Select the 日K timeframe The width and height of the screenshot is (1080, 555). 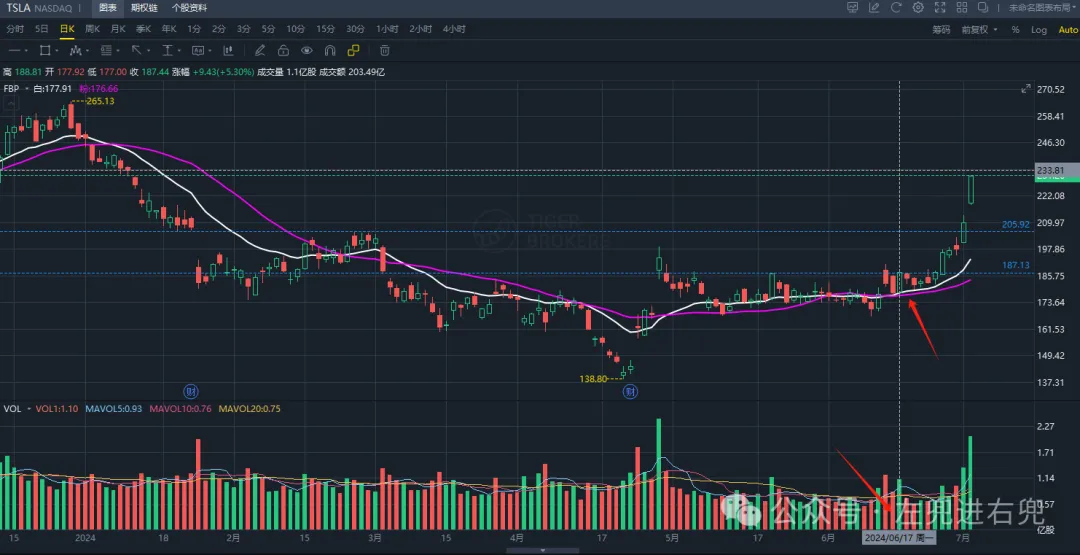(67, 30)
